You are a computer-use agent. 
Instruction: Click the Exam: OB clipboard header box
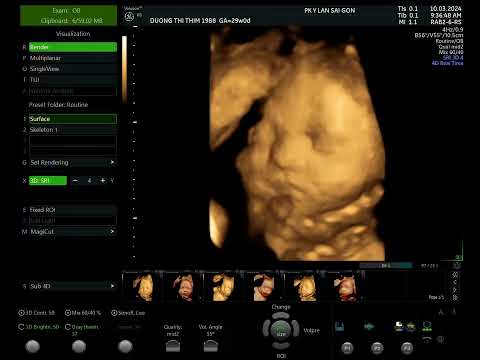(x=69, y=15)
